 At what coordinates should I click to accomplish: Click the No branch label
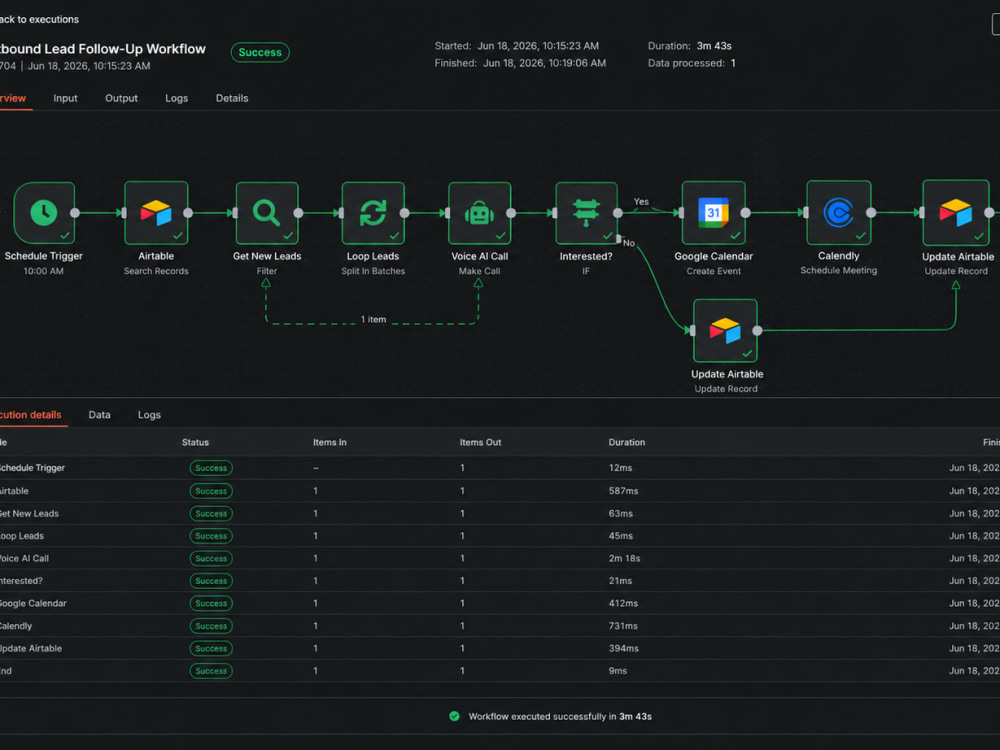(629, 243)
